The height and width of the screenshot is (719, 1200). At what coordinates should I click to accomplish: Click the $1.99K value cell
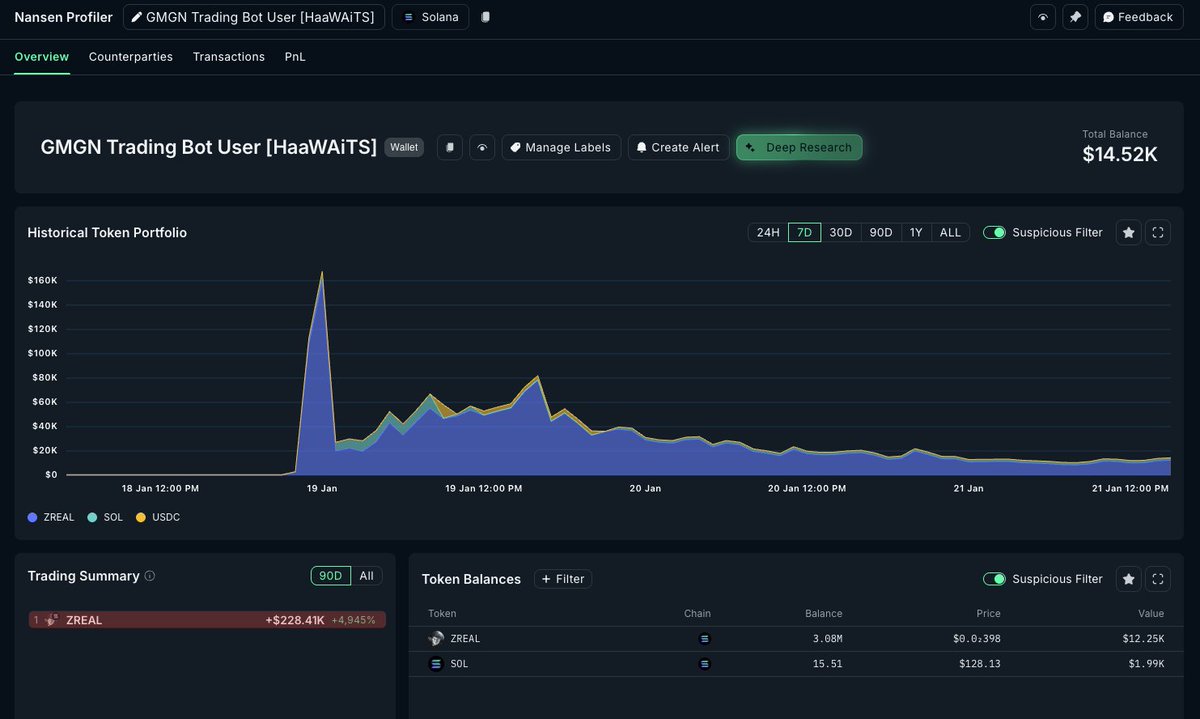point(1146,663)
